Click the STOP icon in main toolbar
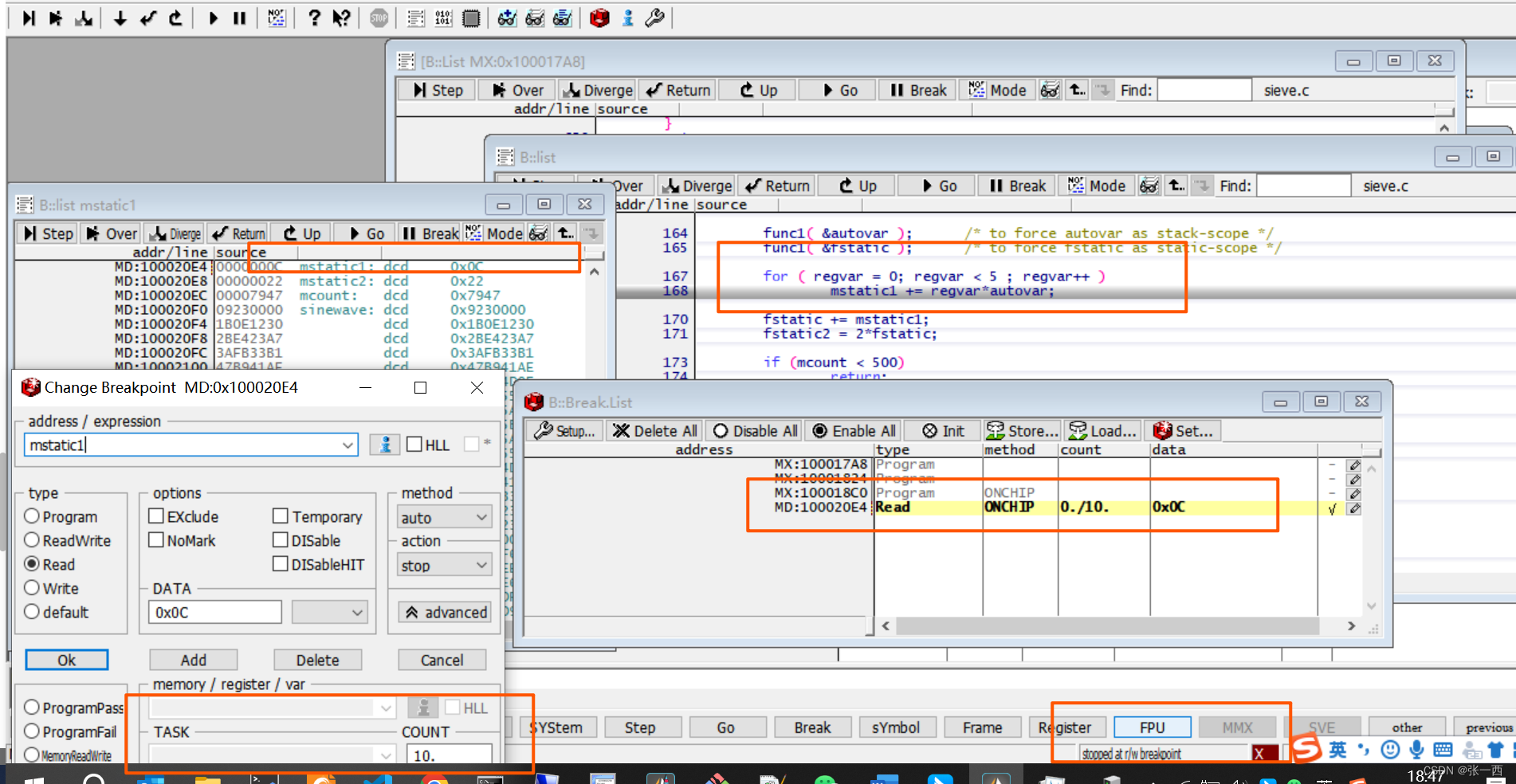1516x784 pixels. [379, 18]
